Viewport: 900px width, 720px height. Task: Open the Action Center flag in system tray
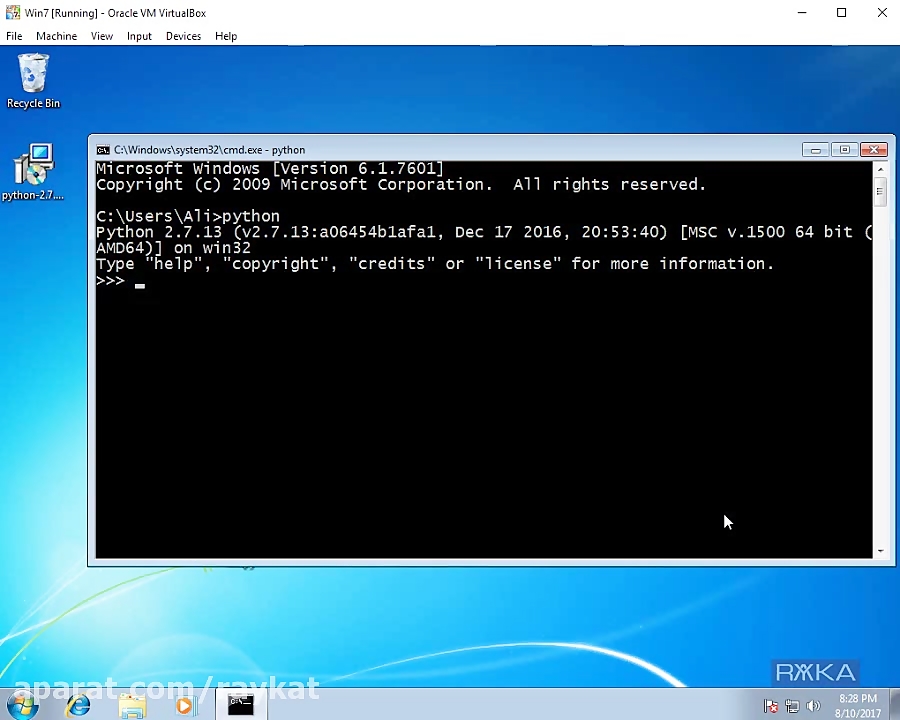tap(770, 705)
